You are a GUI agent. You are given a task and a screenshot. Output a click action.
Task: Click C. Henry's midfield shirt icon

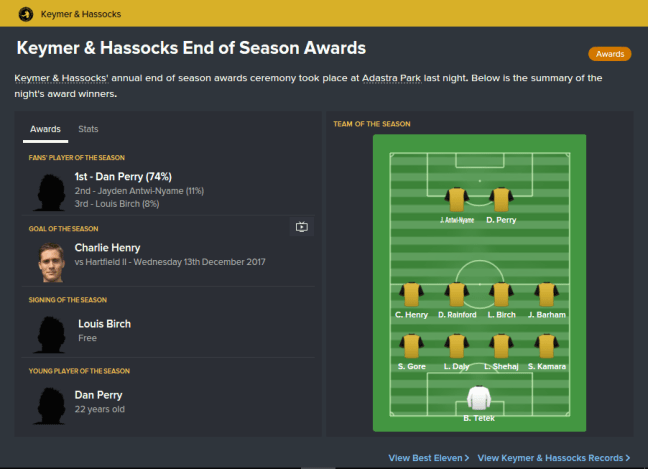pyautogui.click(x=411, y=294)
